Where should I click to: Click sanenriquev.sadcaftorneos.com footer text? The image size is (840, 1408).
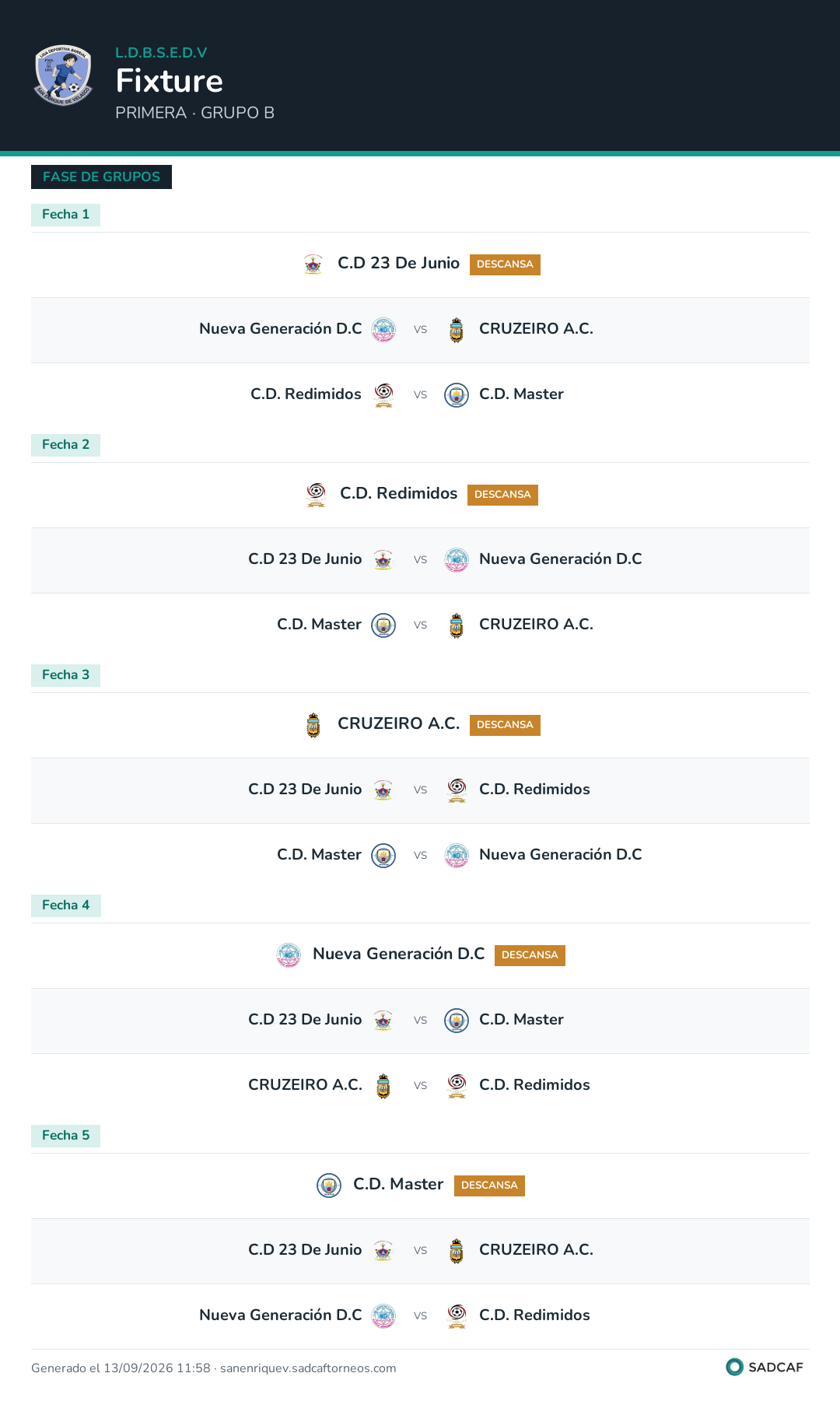click(308, 1368)
